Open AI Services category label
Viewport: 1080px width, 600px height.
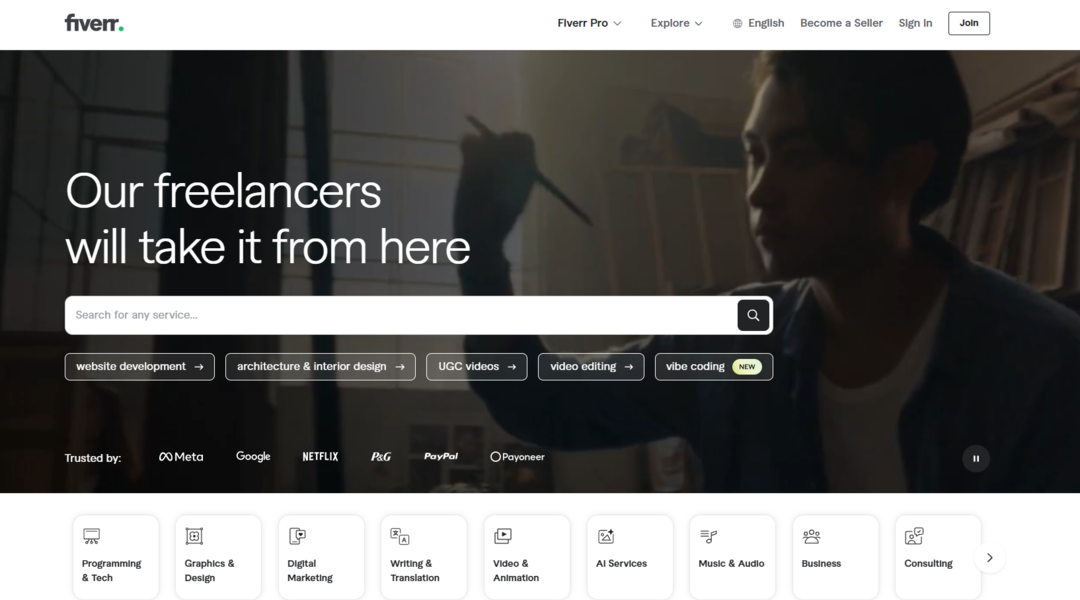pyautogui.click(x=621, y=563)
